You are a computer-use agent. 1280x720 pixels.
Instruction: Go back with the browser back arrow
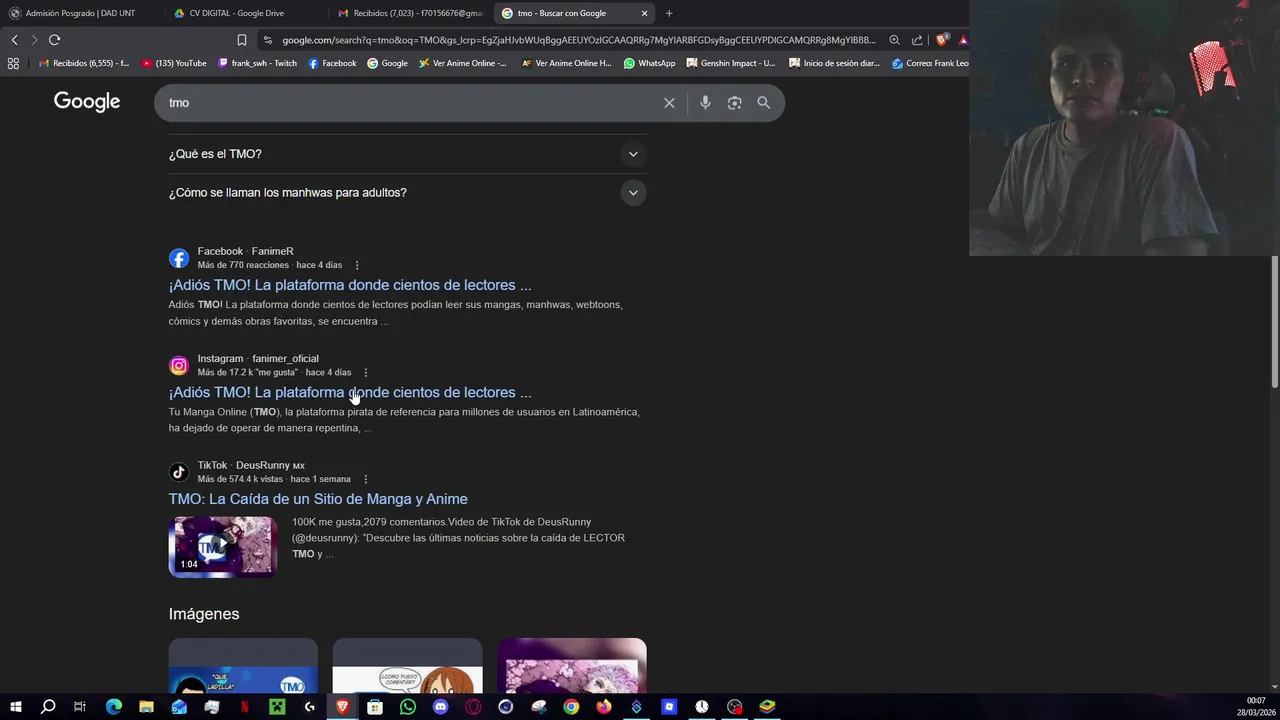coord(15,40)
